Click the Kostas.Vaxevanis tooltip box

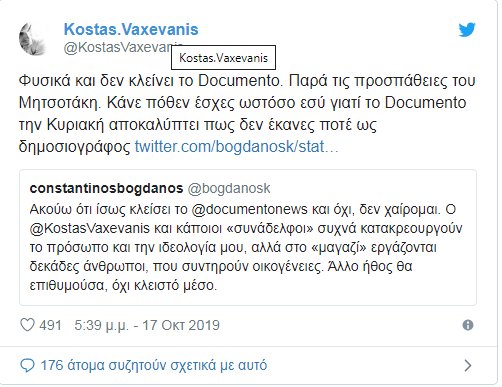223,58
